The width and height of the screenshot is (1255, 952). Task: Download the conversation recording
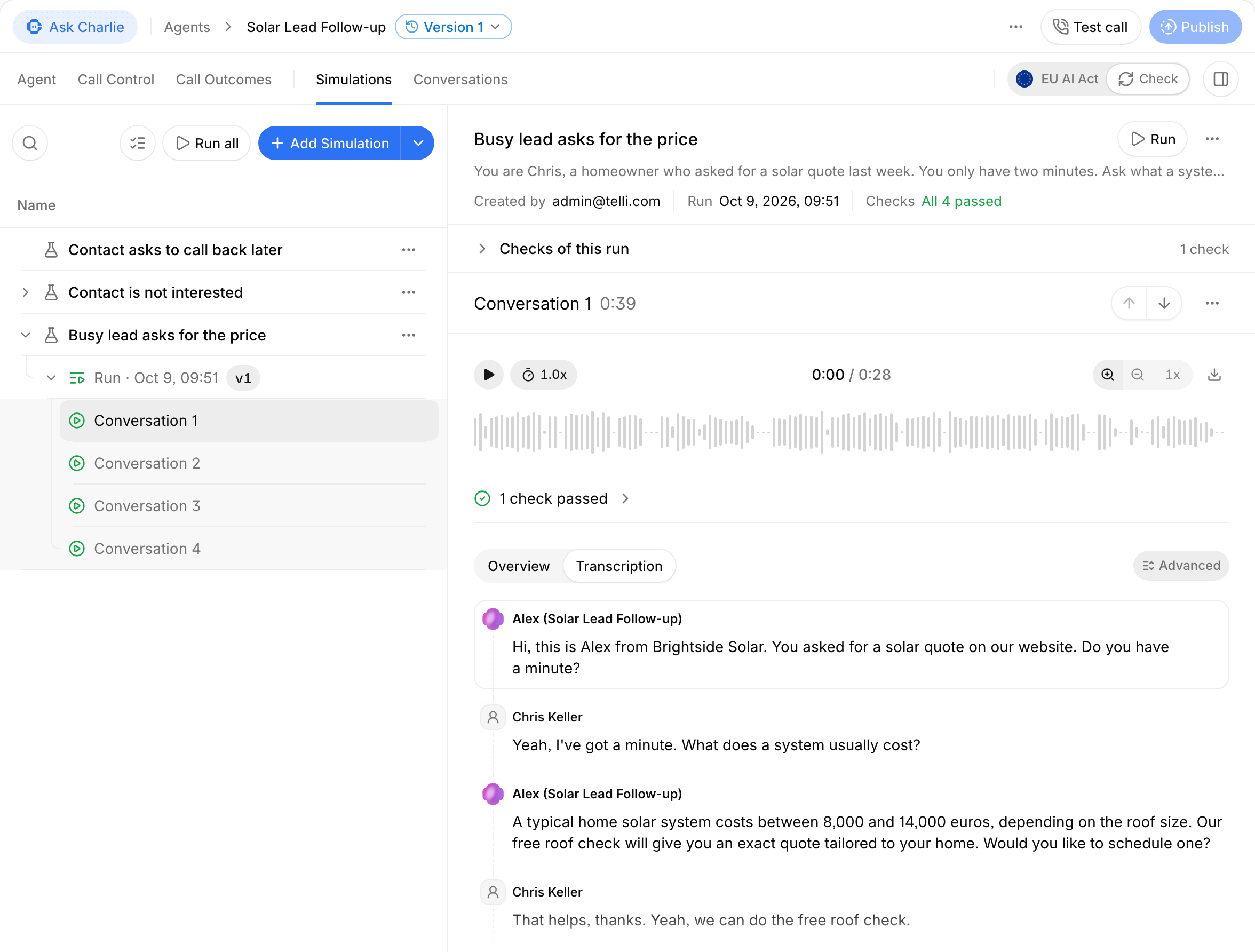[1214, 375]
